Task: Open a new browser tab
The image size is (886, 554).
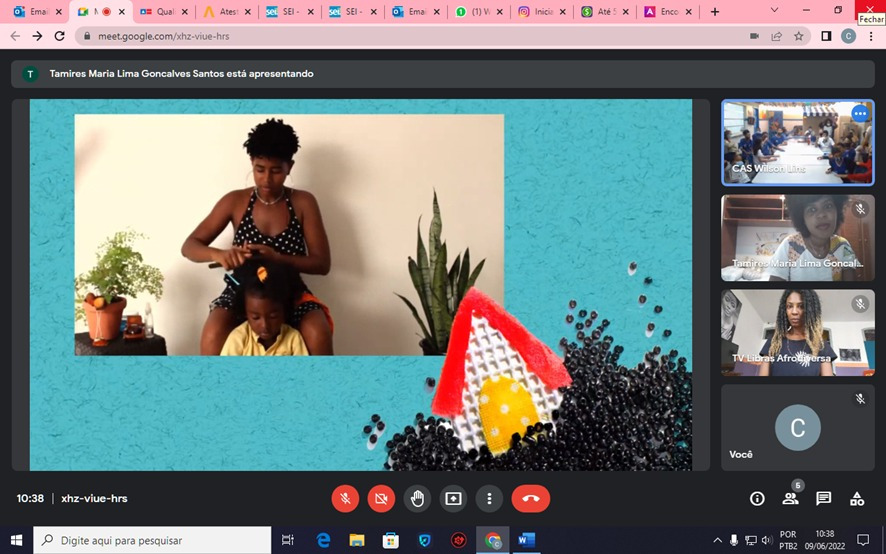Action: [715, 11]
